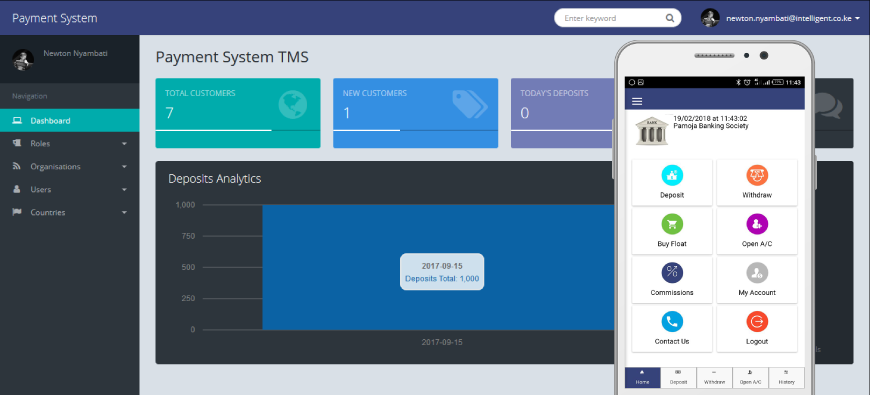This screenshot has width=870, height=395.
Task: Open the hamburger menu in the phone app
Action: (637, 102)
